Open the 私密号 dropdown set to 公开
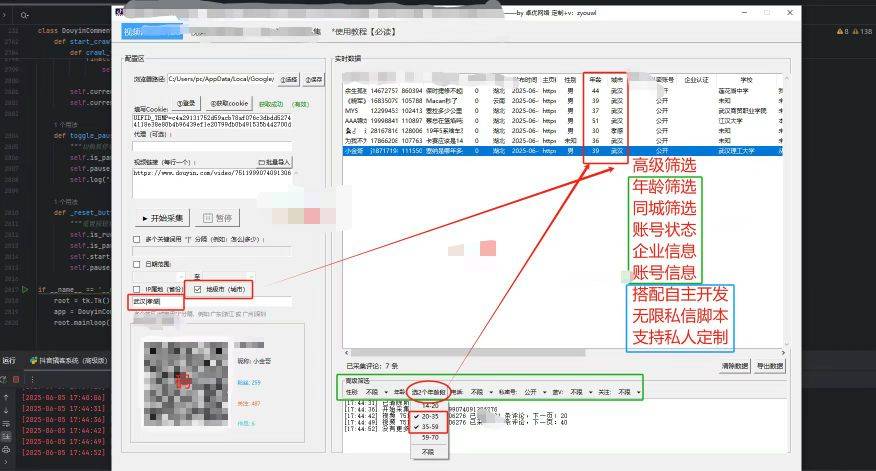The image size is (876, 471). pos(535,392)
